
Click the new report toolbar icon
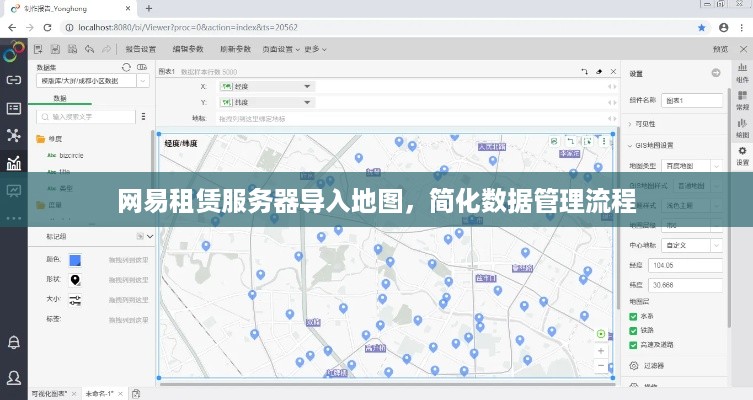click(38, 49)
